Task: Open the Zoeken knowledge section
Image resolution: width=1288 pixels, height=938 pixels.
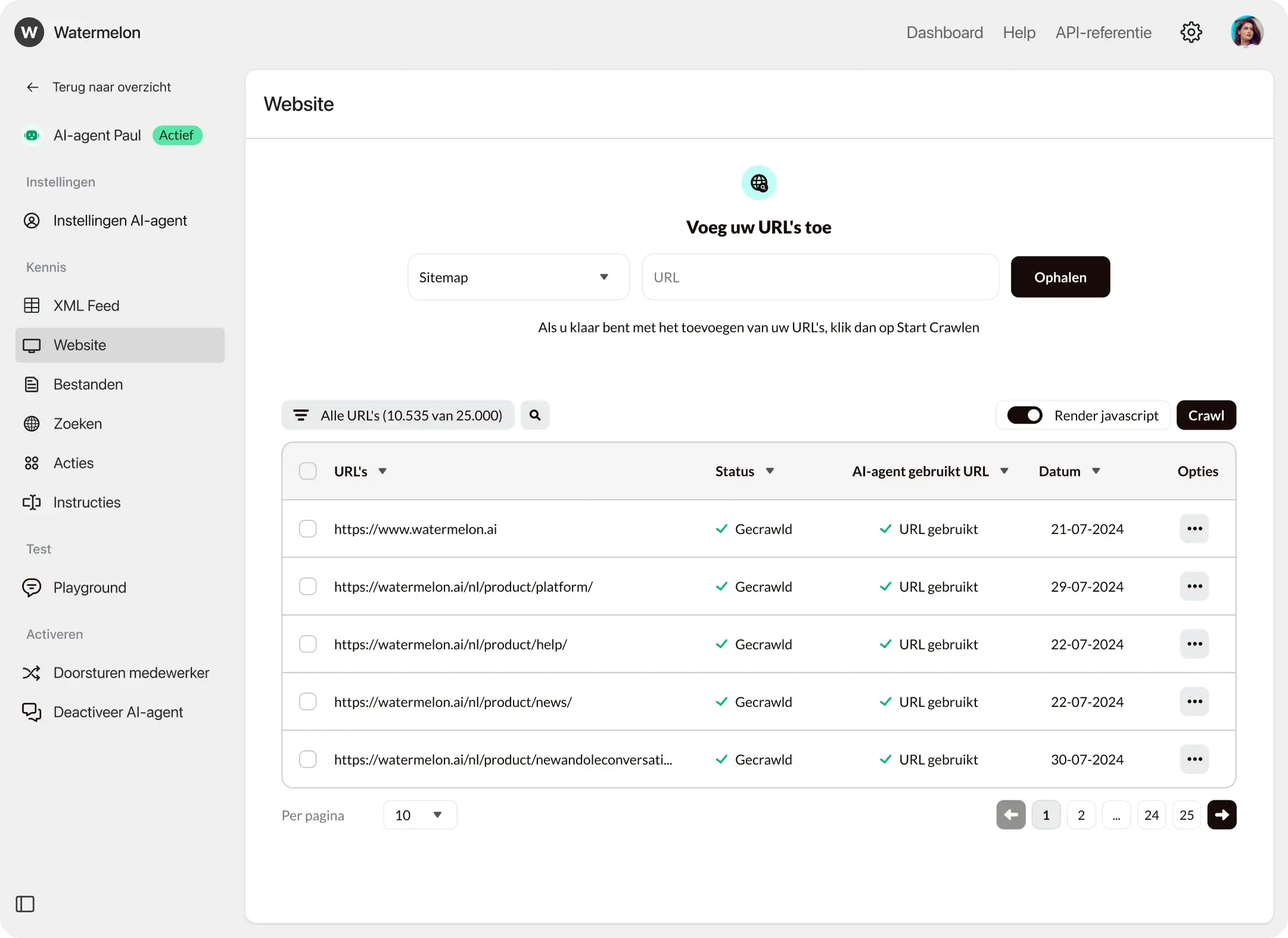Action: (x=77, y=424)
